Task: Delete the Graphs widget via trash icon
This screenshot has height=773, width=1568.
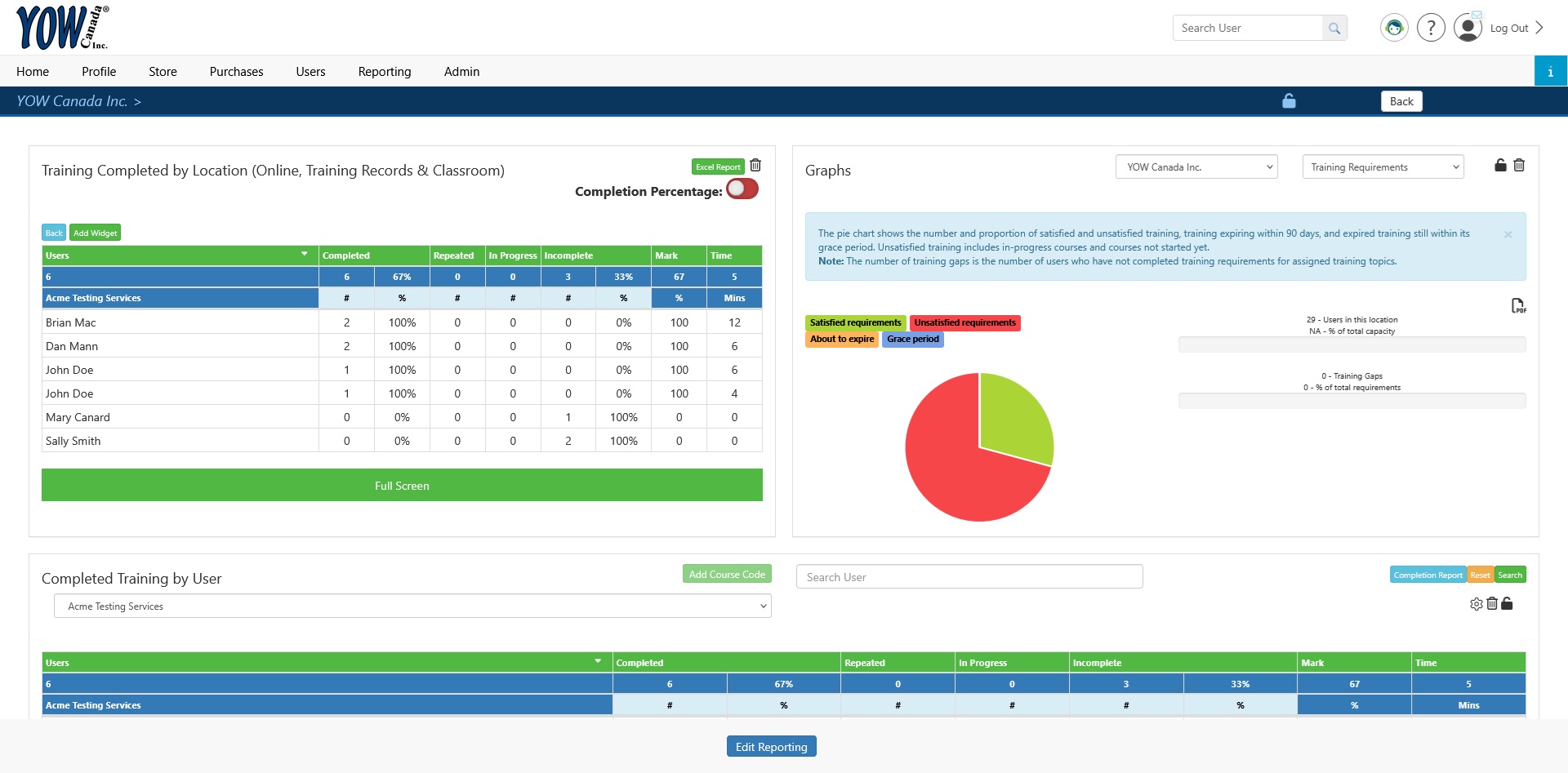Action: point(1519,166)
